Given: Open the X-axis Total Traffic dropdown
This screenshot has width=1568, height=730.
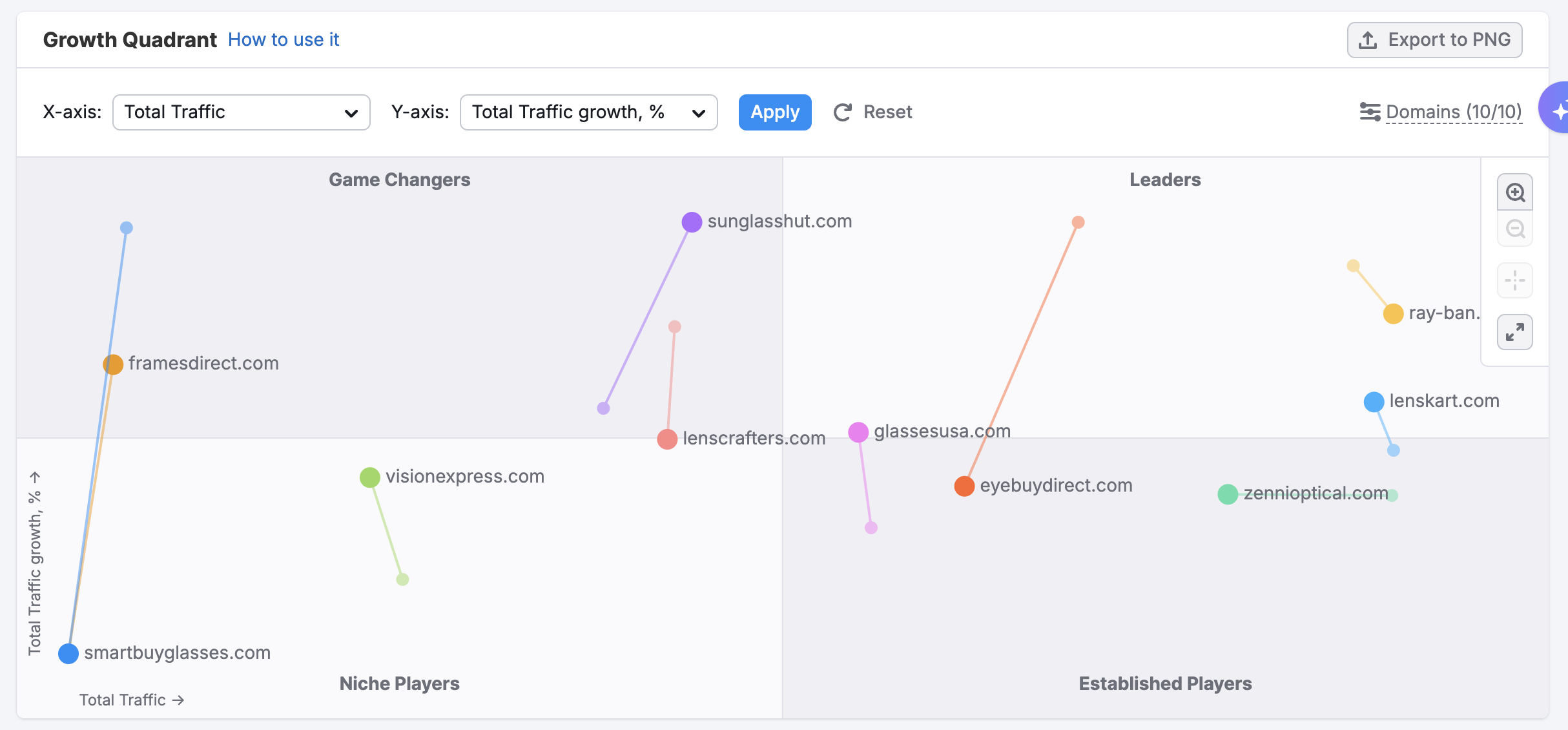Looking at the screenshot, I should tap(241, 112).
